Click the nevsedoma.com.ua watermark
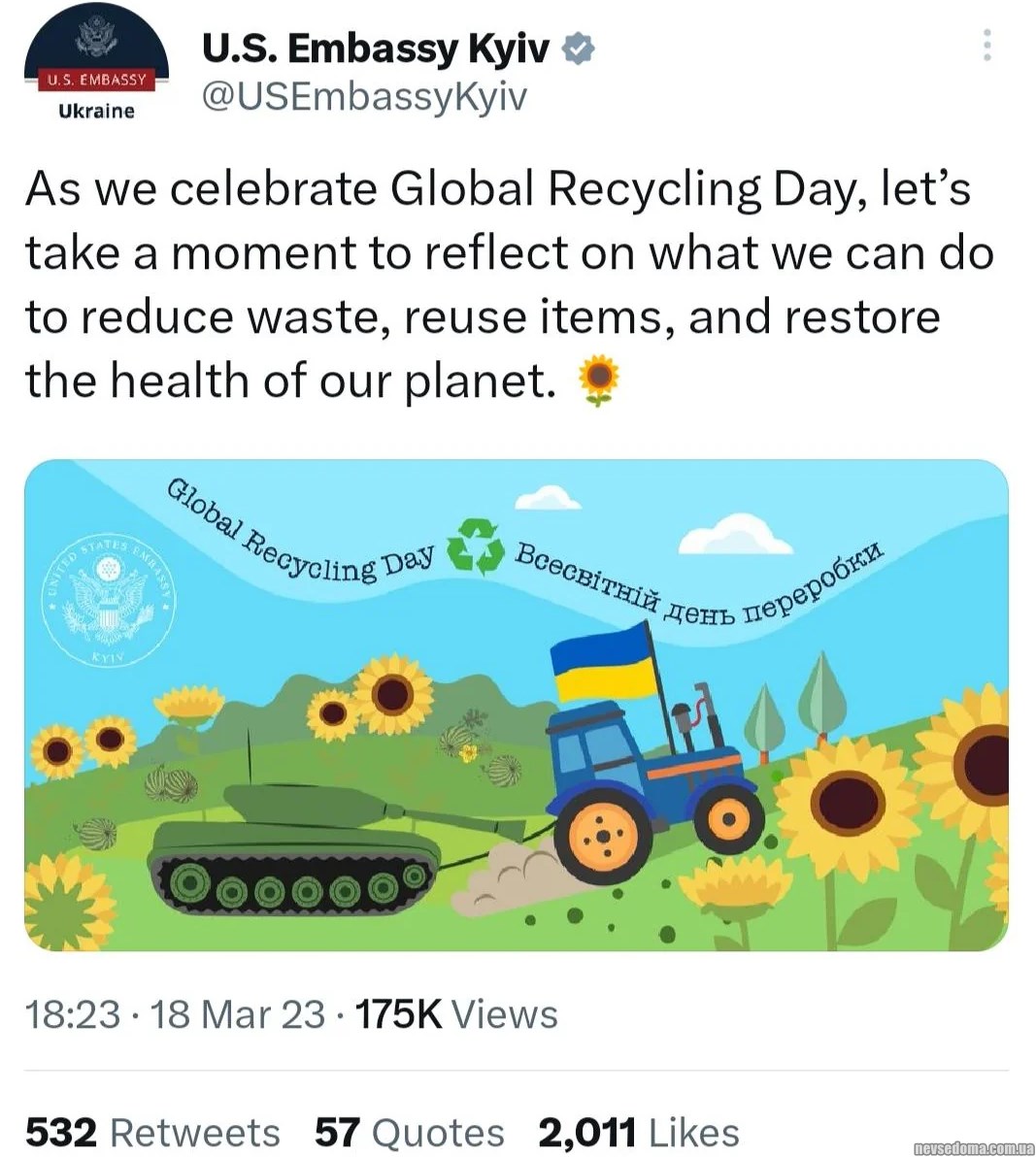The image size is (1036, 1157). coord(974,1148)
